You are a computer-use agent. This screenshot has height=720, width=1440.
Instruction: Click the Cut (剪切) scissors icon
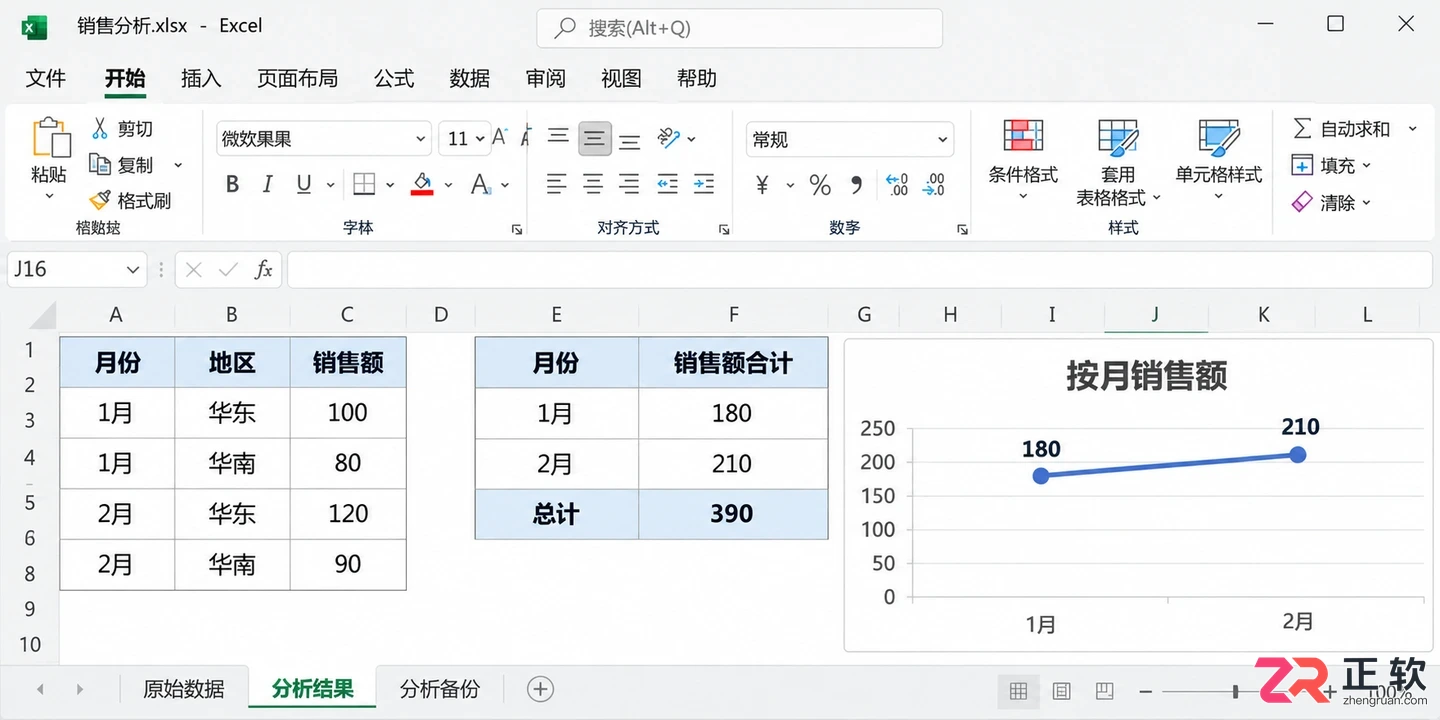pos(100,128)
